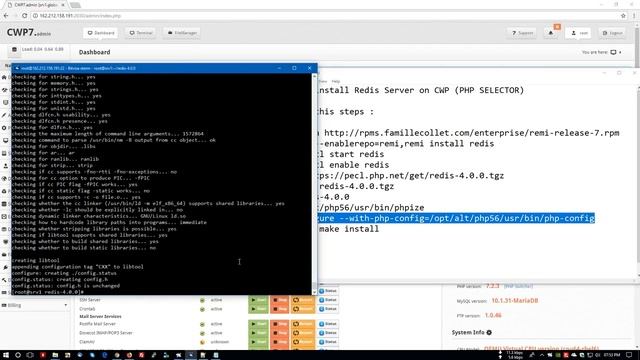Click the server load database icon
Image resolution: width=640 pixels, height=360 pixels.
(x=14, y=49)
